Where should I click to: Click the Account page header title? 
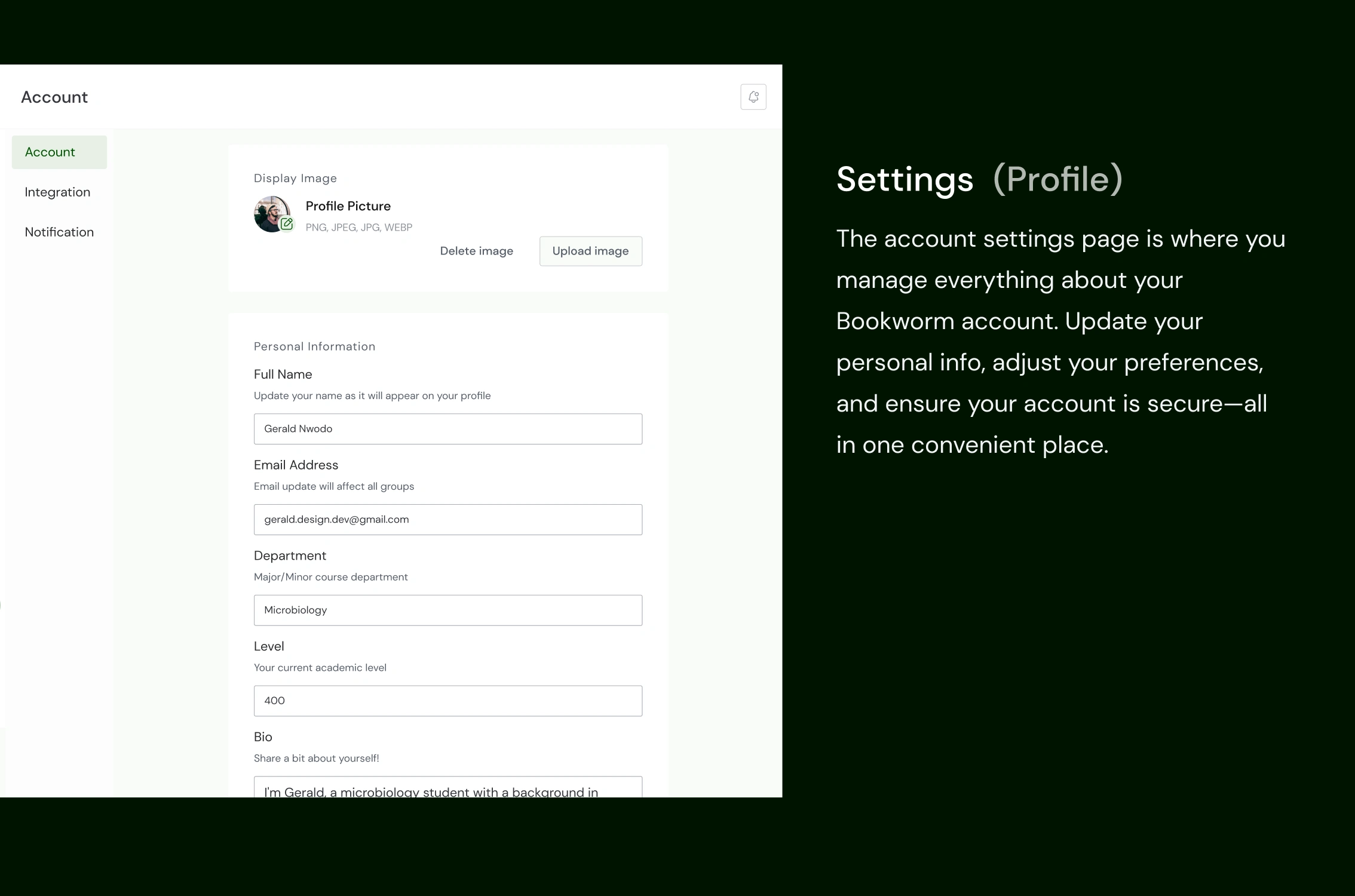pos(54,97)
